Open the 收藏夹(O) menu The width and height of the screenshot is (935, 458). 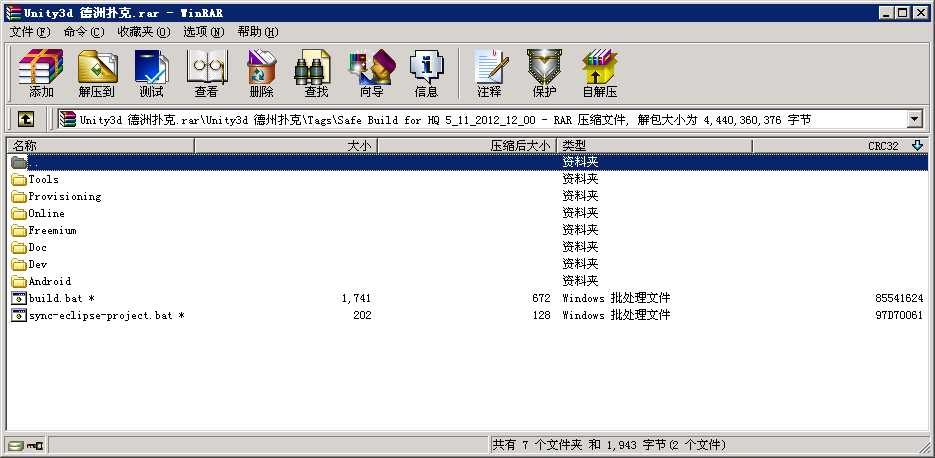coord(144,32)
